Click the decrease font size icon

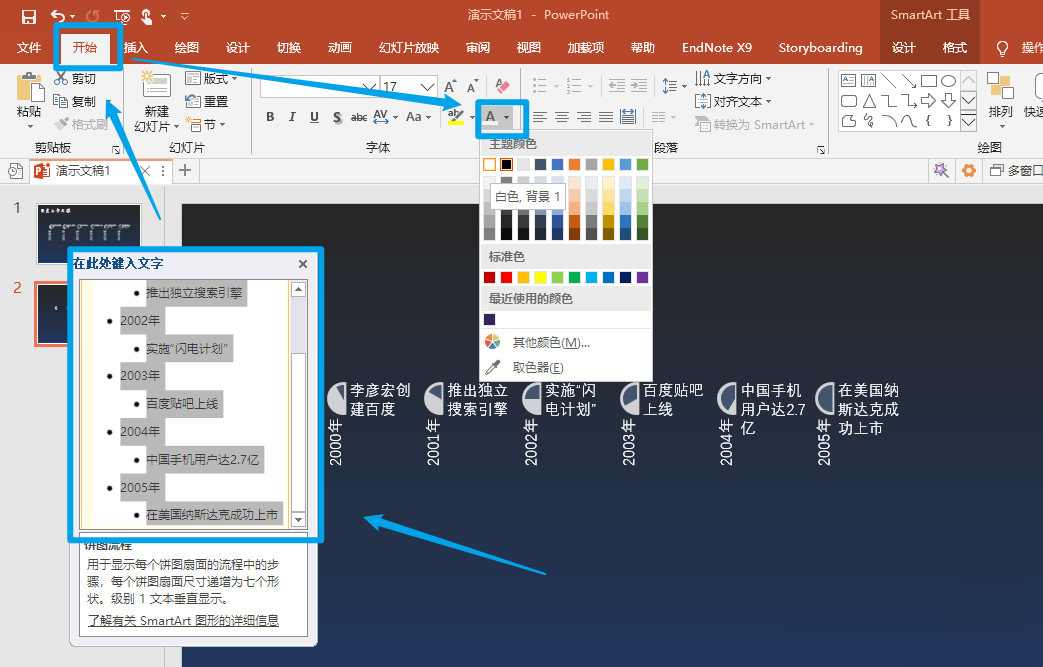[x=472, y=86]
